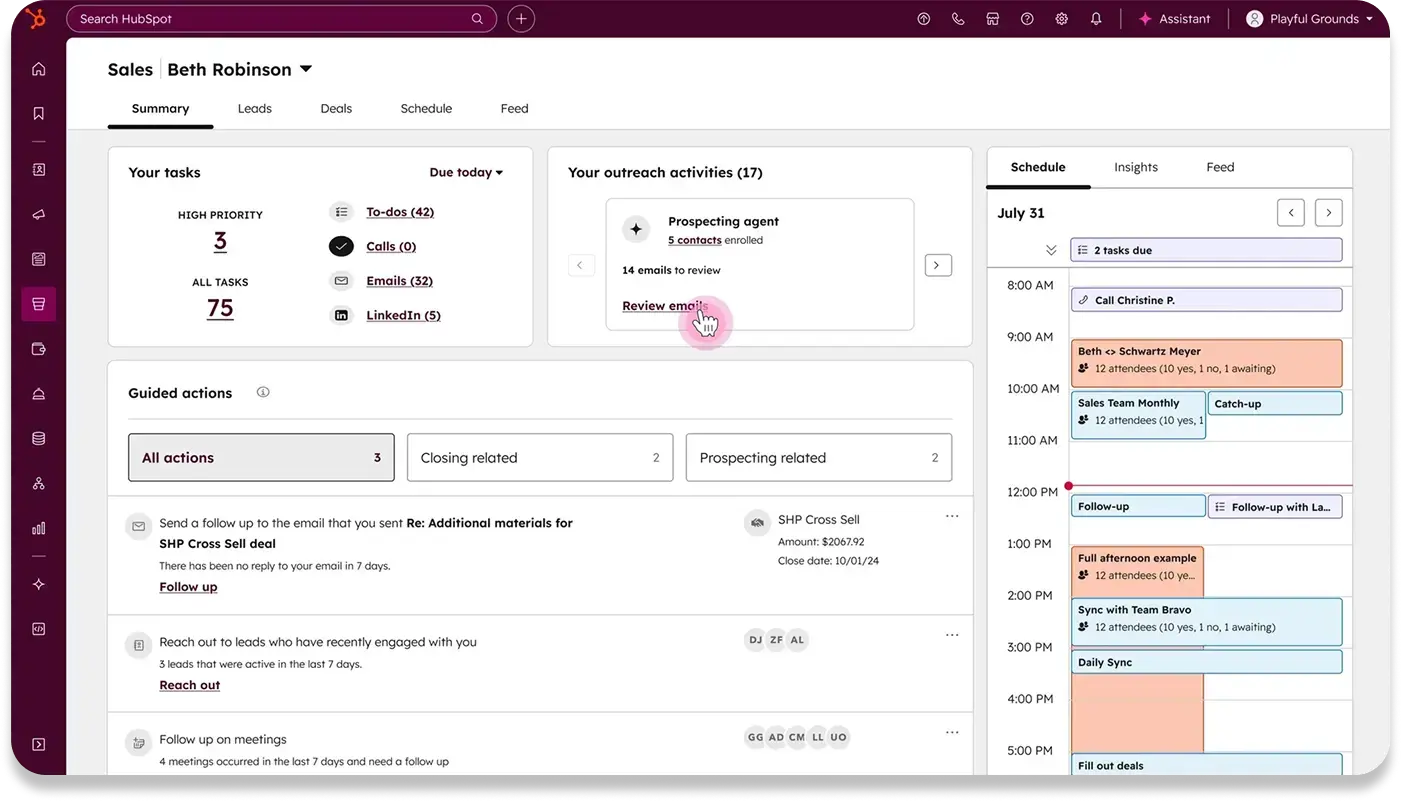Image resolution: width=1402 pixels, height=802 pixels.
Task: Expand the left sidebar navigation
Action: pyautogui.click(x=39, y=744)
